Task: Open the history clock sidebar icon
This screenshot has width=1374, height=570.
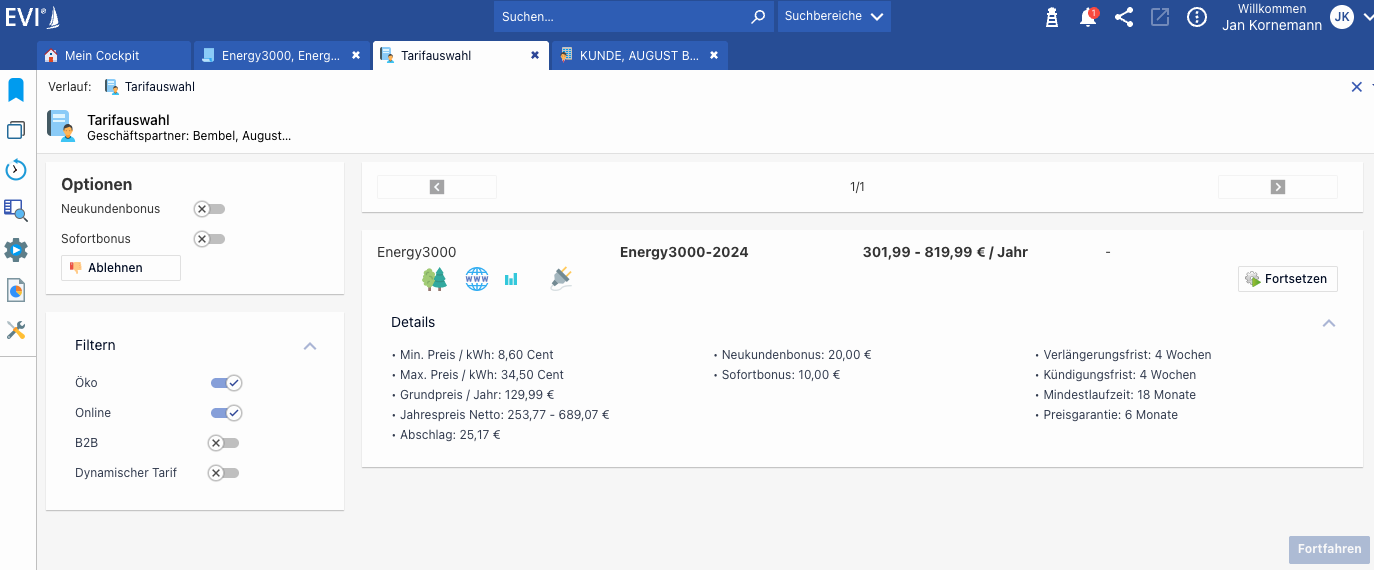Action: point(16,170)
